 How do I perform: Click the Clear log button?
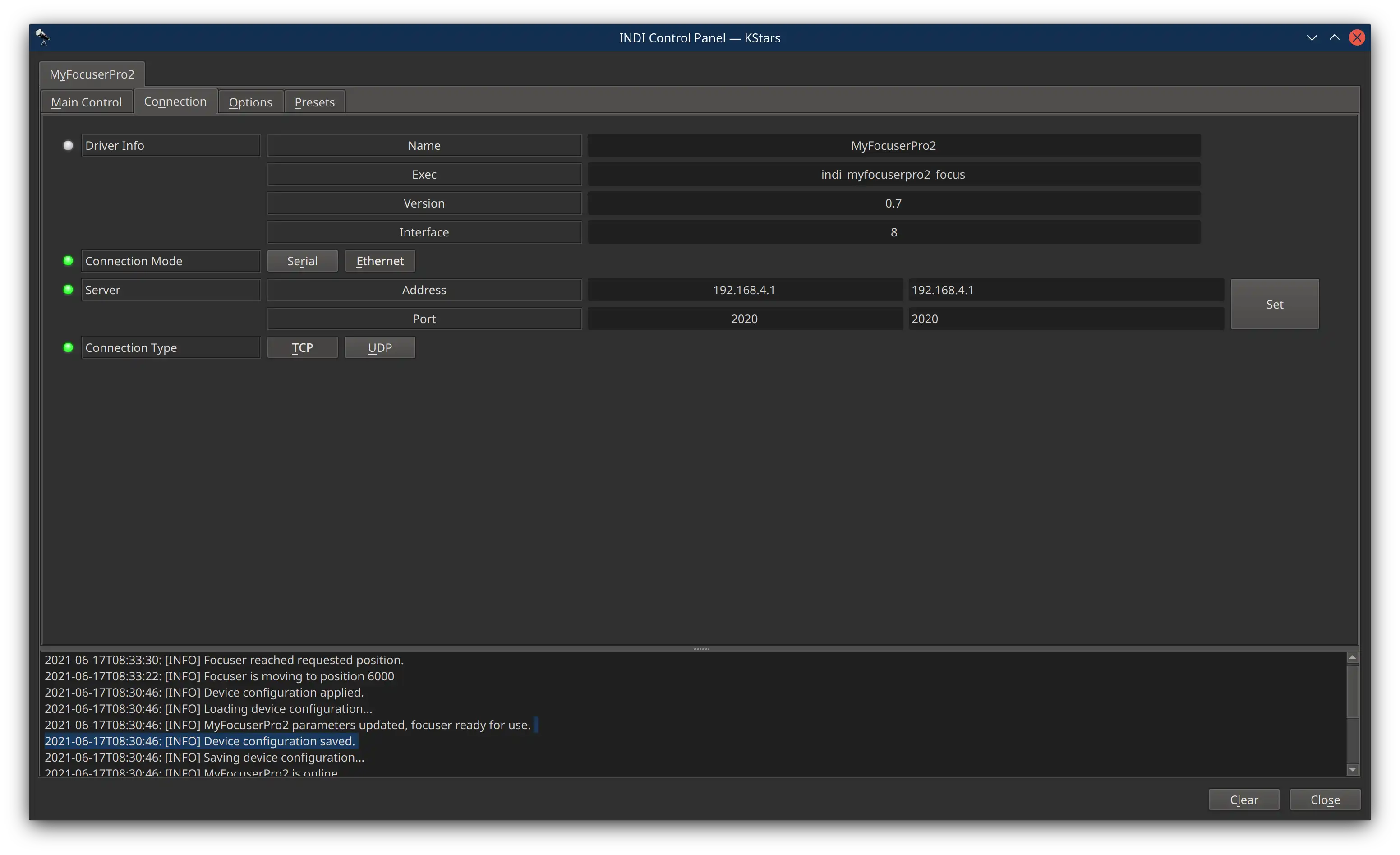(1244, 798)
